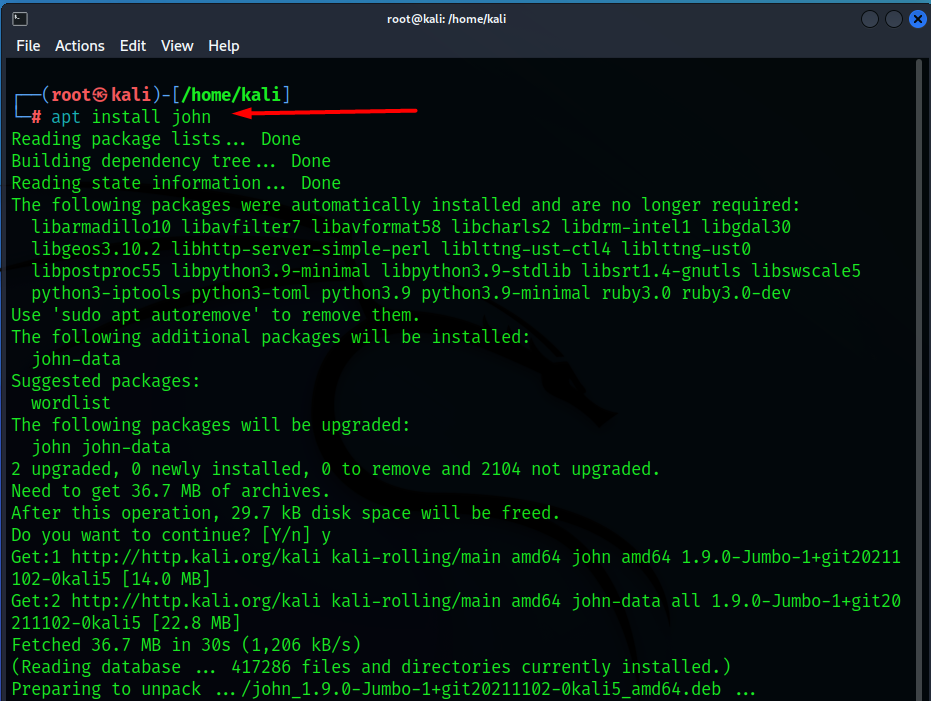Maximize the terminal window

[894, 19]
